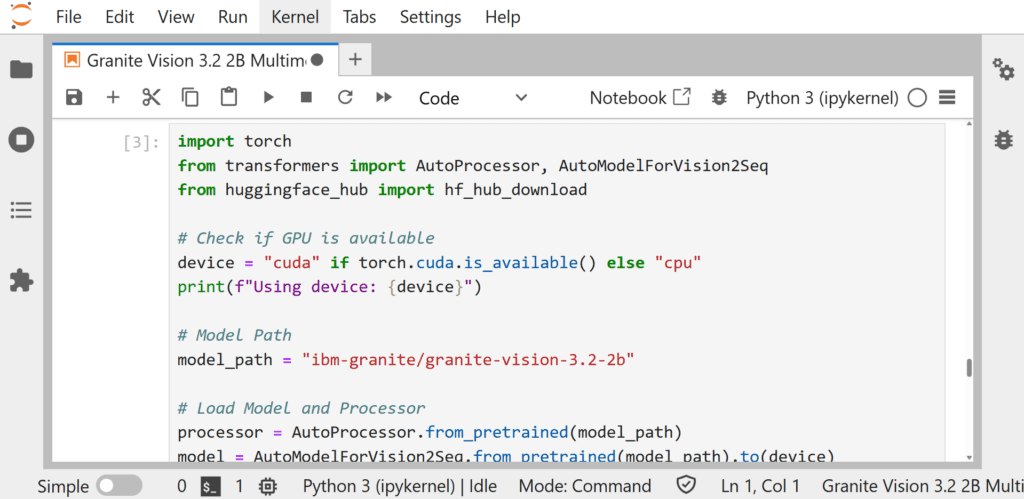
Task: Click the "# Load Model and Processor" comment
Action: [x=302, y=408]
